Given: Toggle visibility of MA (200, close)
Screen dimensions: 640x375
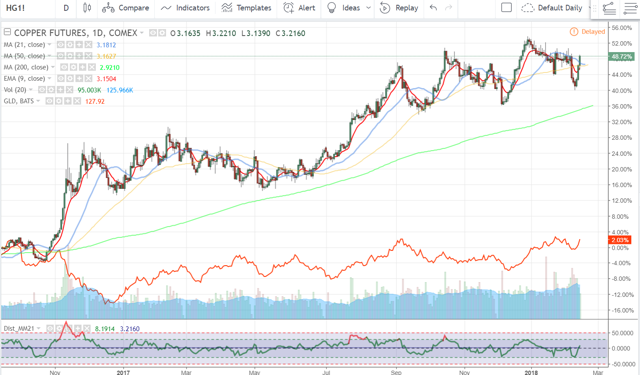Looking at the screenshot, I should point(64,67).
